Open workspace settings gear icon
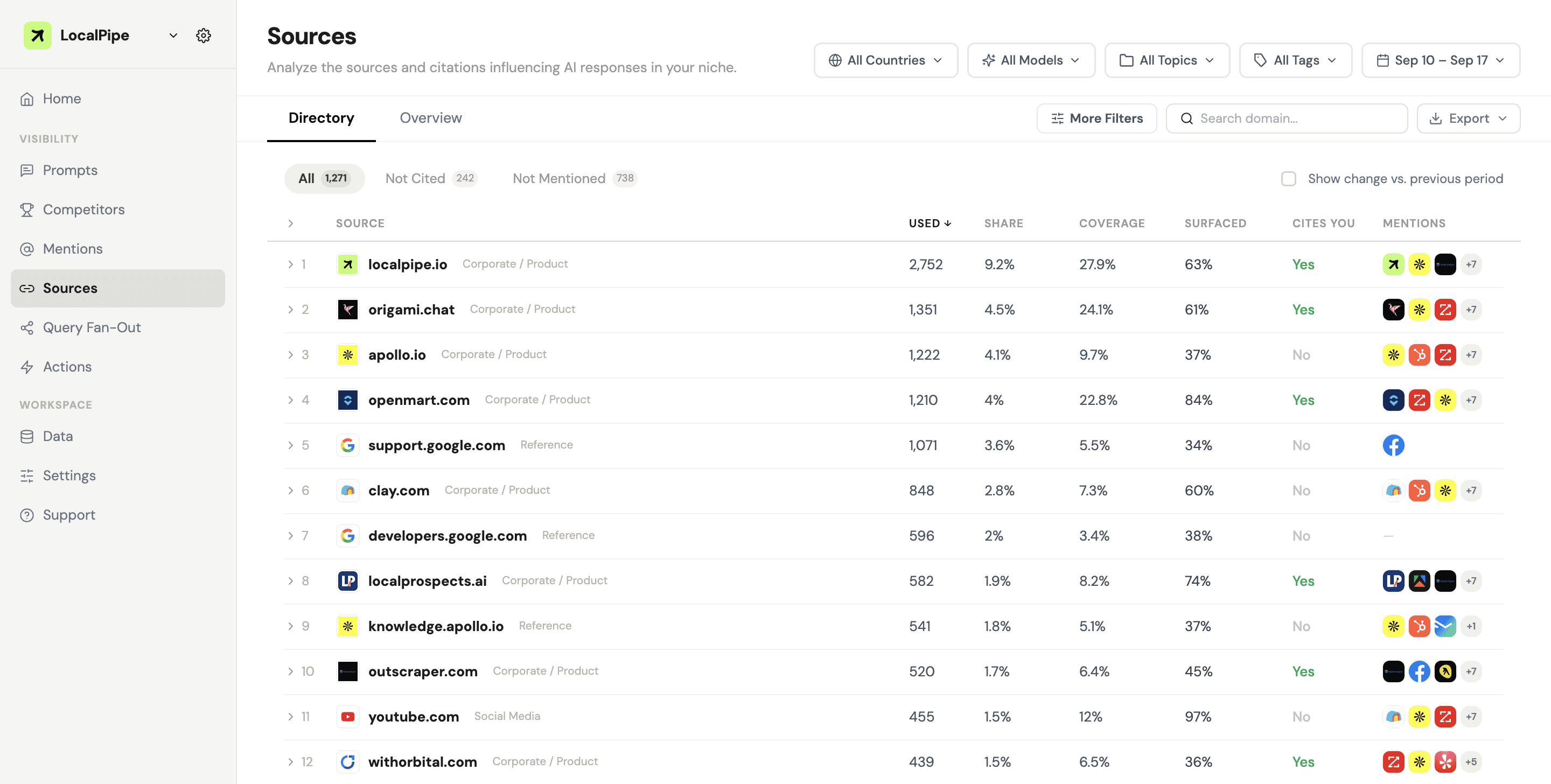The height and width of the screenshot is (784, 1551). click(x=204, y=36)
